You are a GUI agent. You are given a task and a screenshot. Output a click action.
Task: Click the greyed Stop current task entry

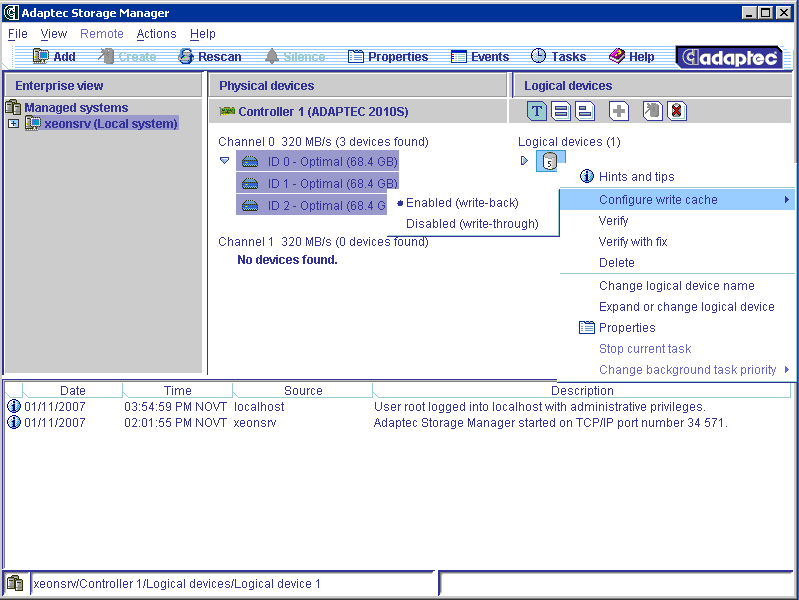[677, 349]
